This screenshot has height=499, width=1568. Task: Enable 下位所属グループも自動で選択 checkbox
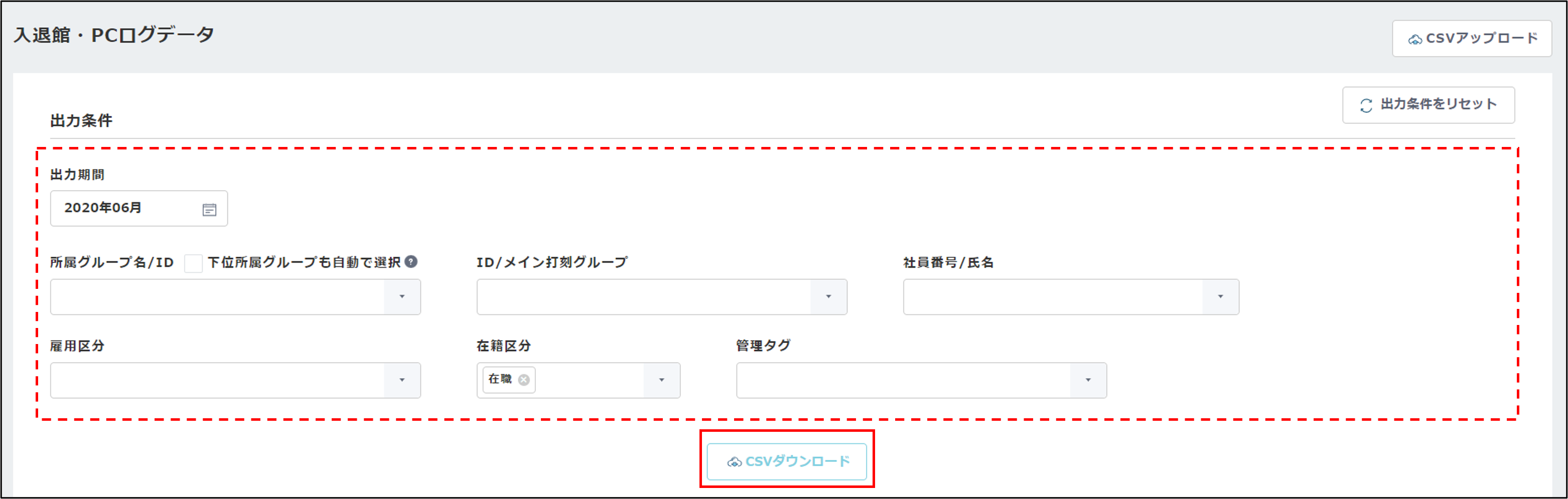pyautogui.click(x=193, y=263)
